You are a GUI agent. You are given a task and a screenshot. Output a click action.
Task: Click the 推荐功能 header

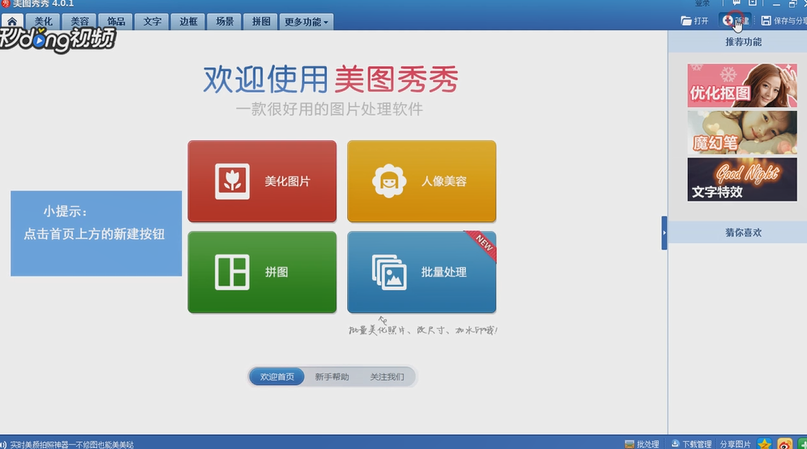[743, 42]
